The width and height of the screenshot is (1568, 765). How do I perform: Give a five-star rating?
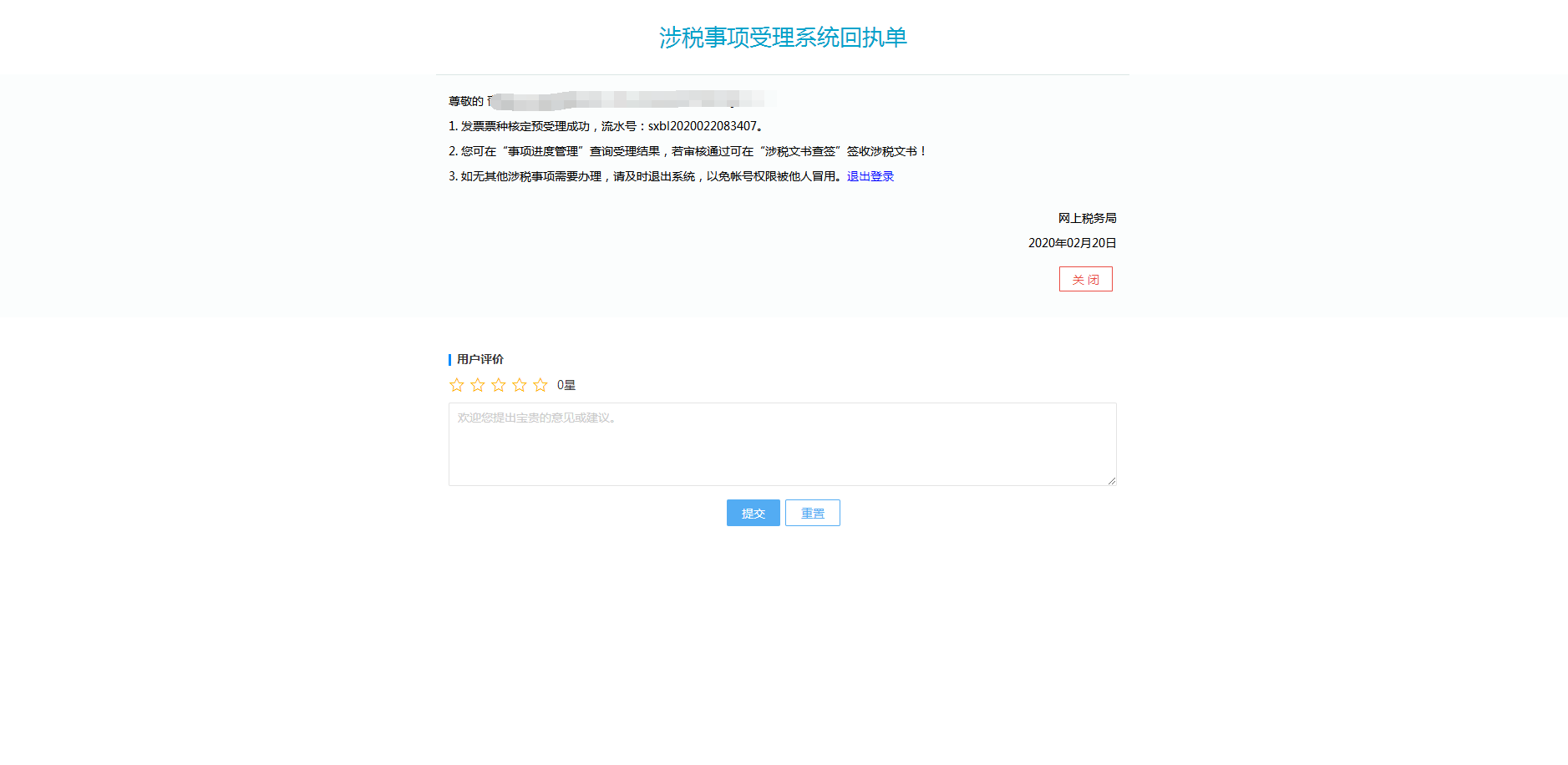point(540,385)
